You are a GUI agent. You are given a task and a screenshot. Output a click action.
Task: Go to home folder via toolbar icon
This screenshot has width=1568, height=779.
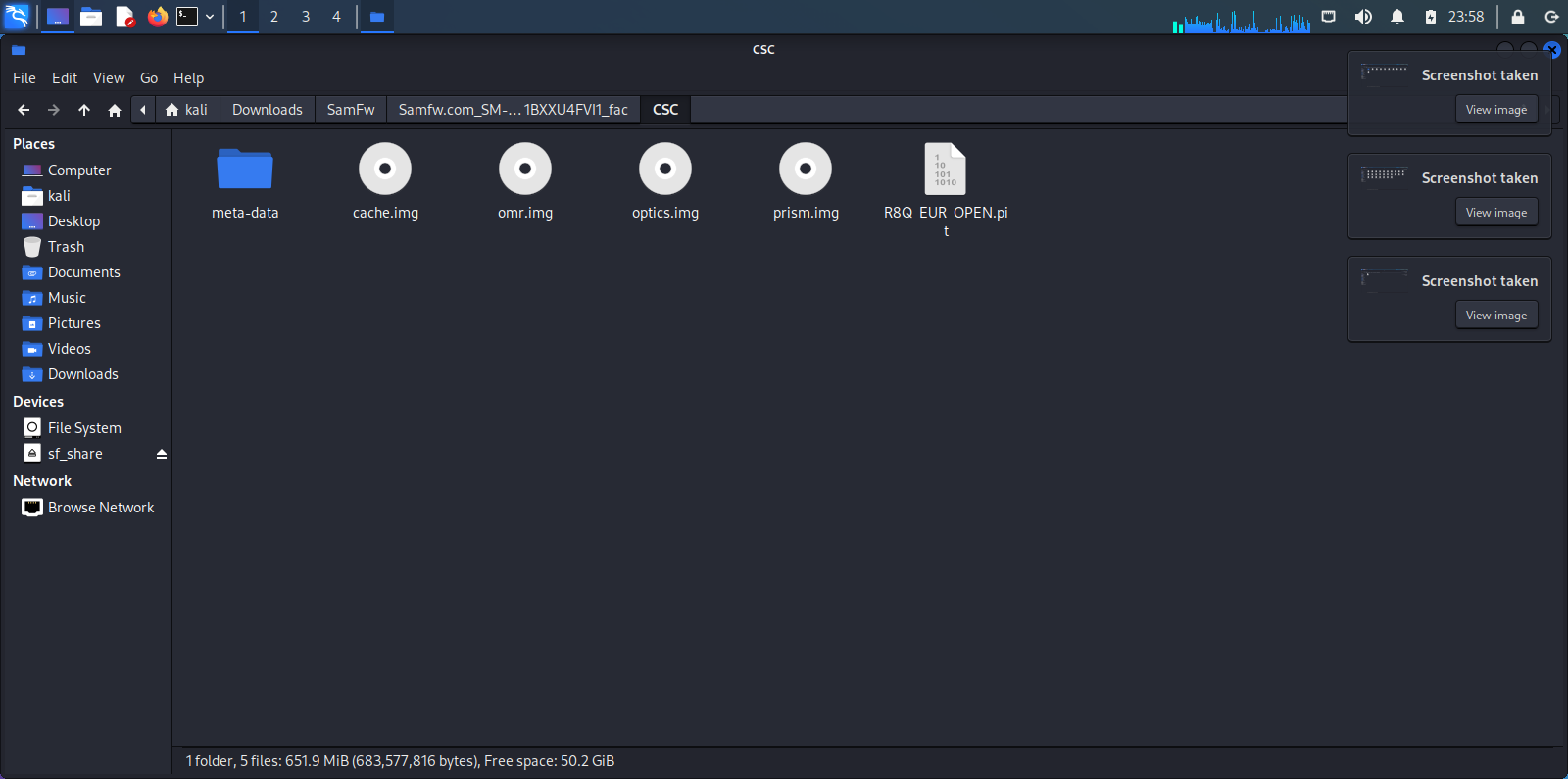click(115, 110)
